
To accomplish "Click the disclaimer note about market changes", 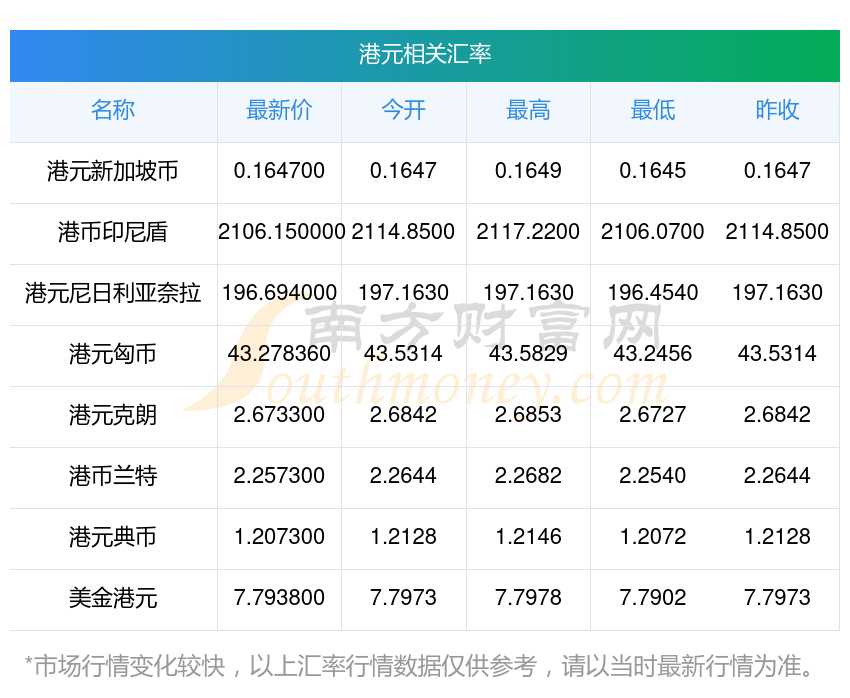I will click(x=418, y=666).
